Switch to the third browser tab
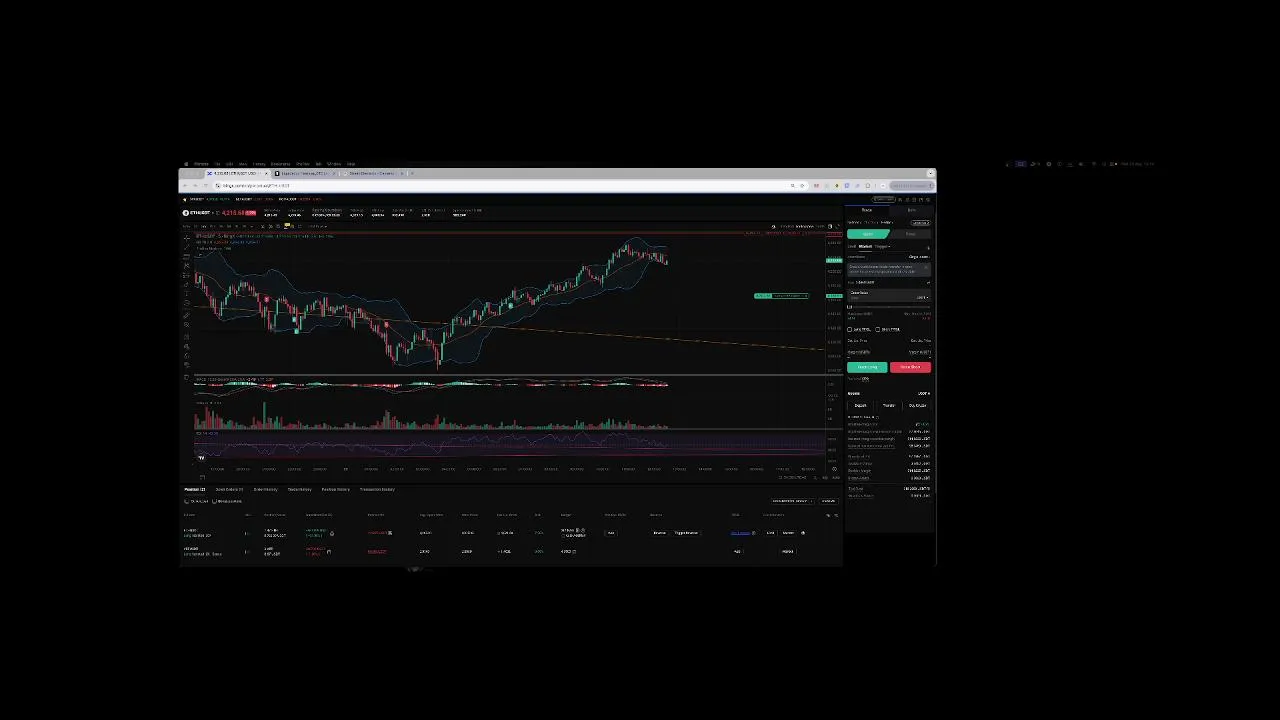The image size is (1280, 720). (x=372, y=173)
